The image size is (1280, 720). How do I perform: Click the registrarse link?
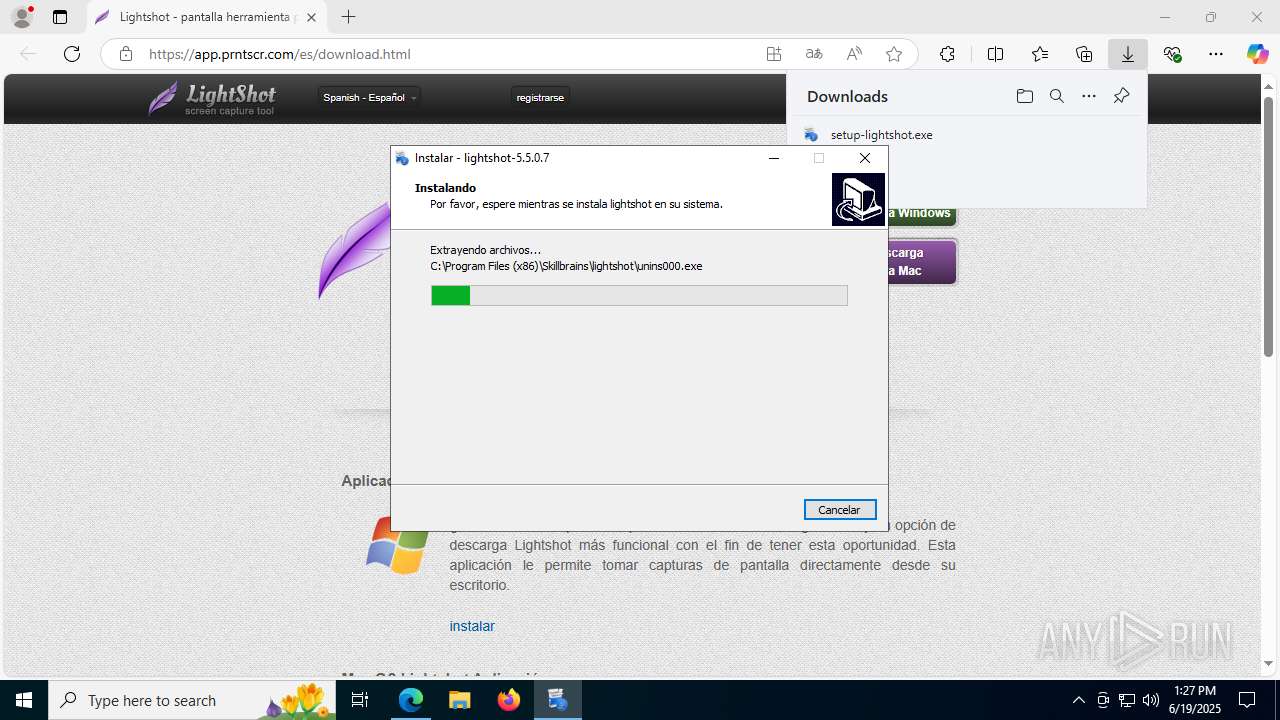540,97
